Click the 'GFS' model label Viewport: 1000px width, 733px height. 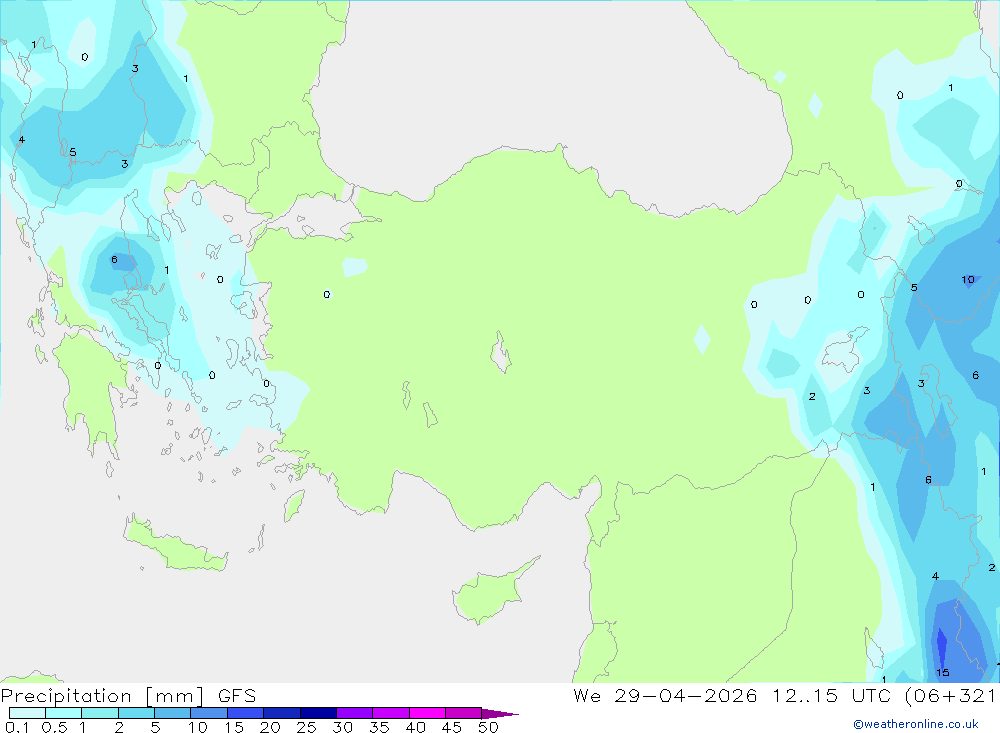coord(237,696)
